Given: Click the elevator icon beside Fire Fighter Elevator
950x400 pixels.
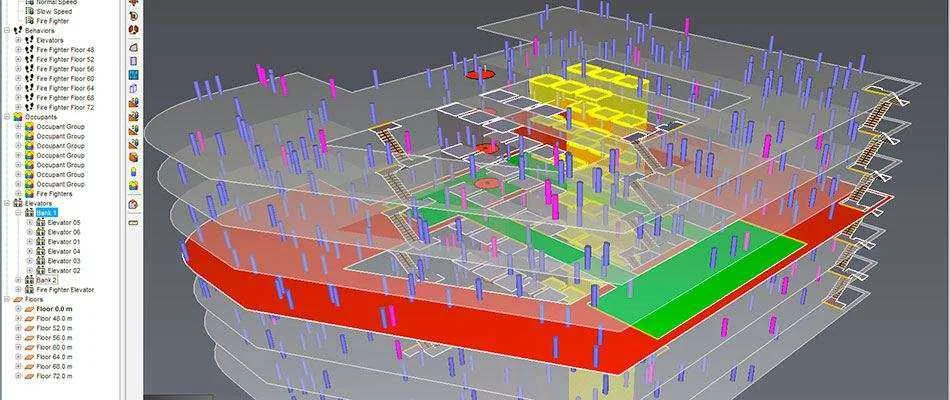Looking at the screenshot, I should pos(29,290).
